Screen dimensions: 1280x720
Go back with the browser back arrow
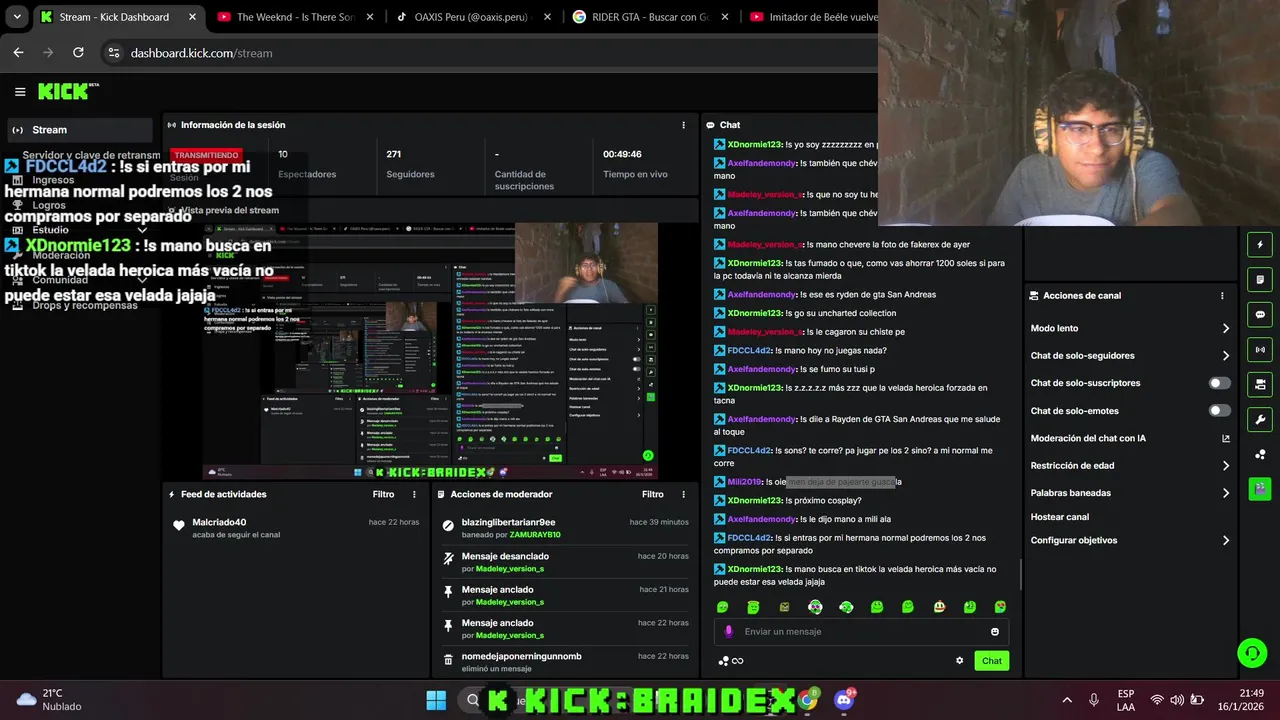18,53
